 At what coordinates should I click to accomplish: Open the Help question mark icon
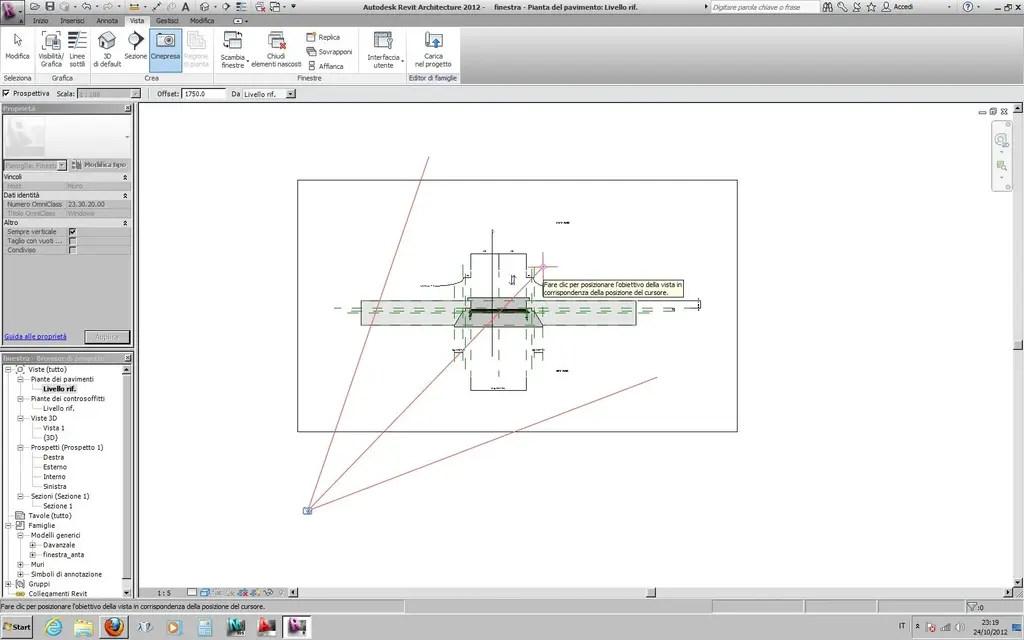pos(968,7)
